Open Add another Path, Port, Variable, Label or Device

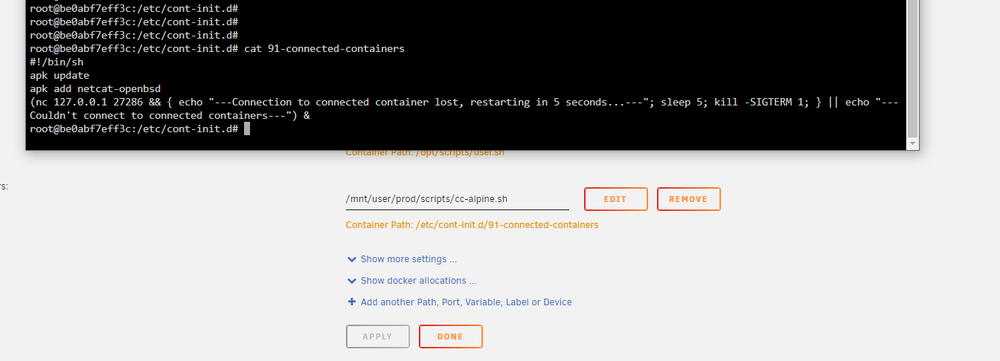pos(460,302)
